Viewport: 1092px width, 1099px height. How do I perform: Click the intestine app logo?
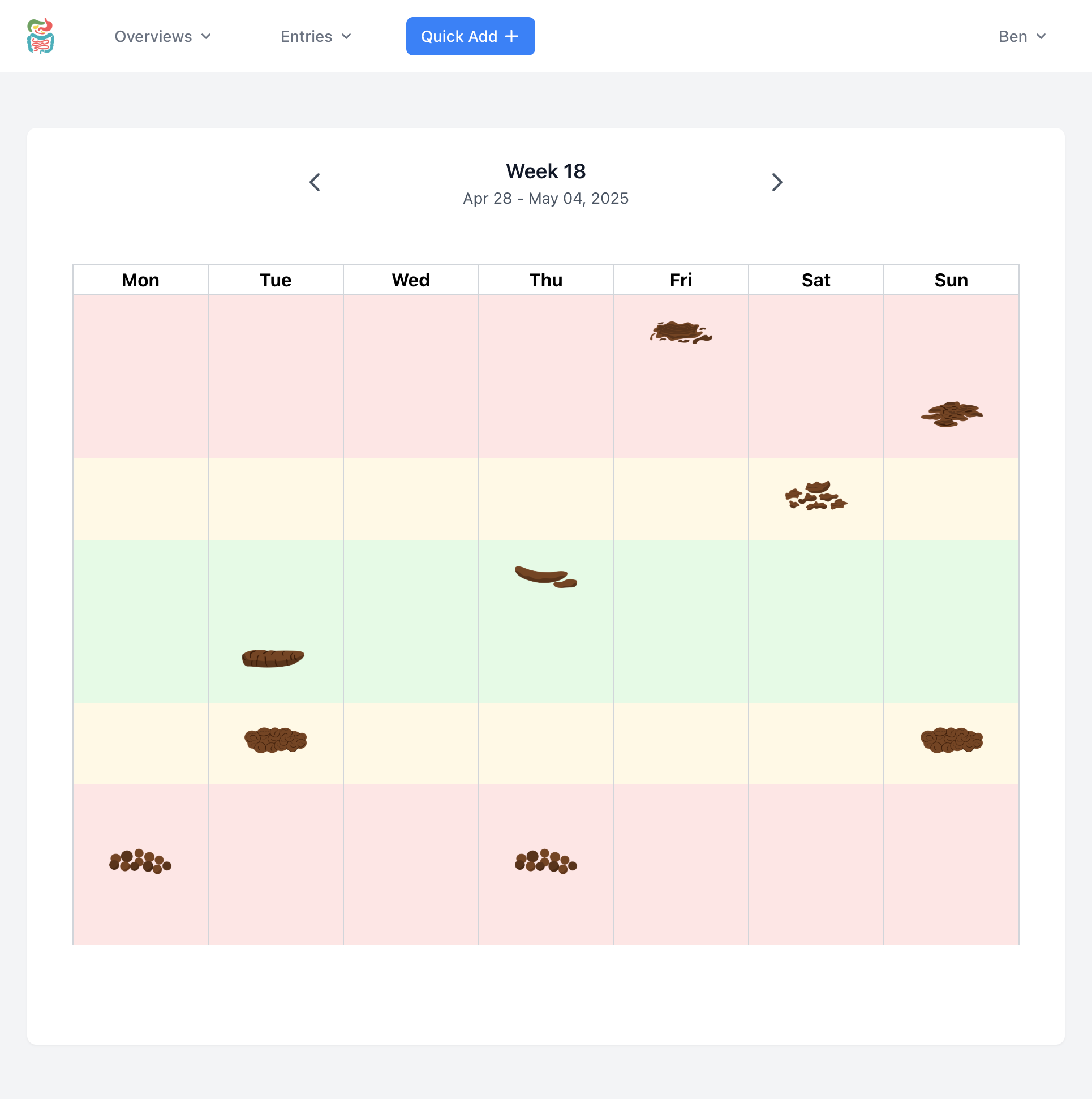[x=40, y=36]
